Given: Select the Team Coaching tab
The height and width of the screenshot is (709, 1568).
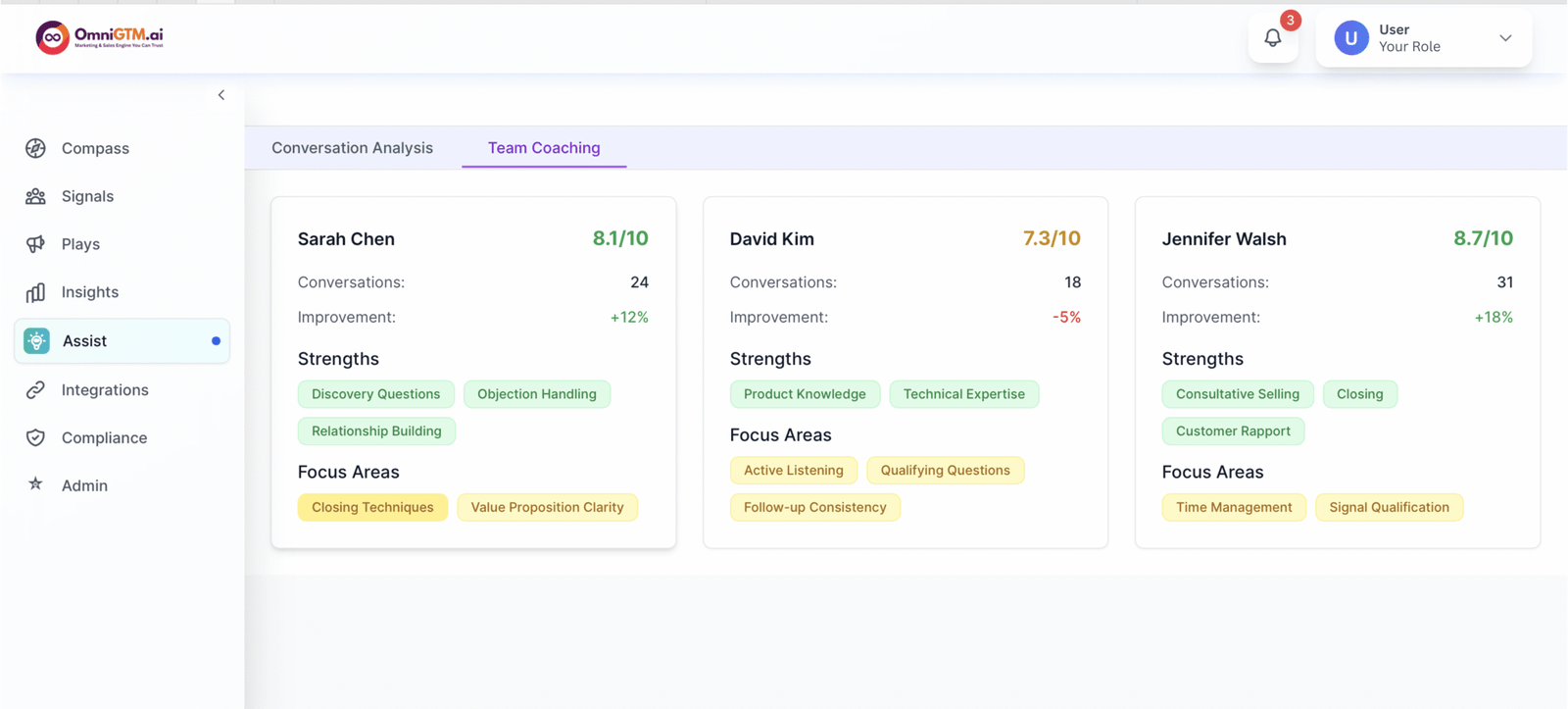Looking at the screenshot, I should point(544,148).
